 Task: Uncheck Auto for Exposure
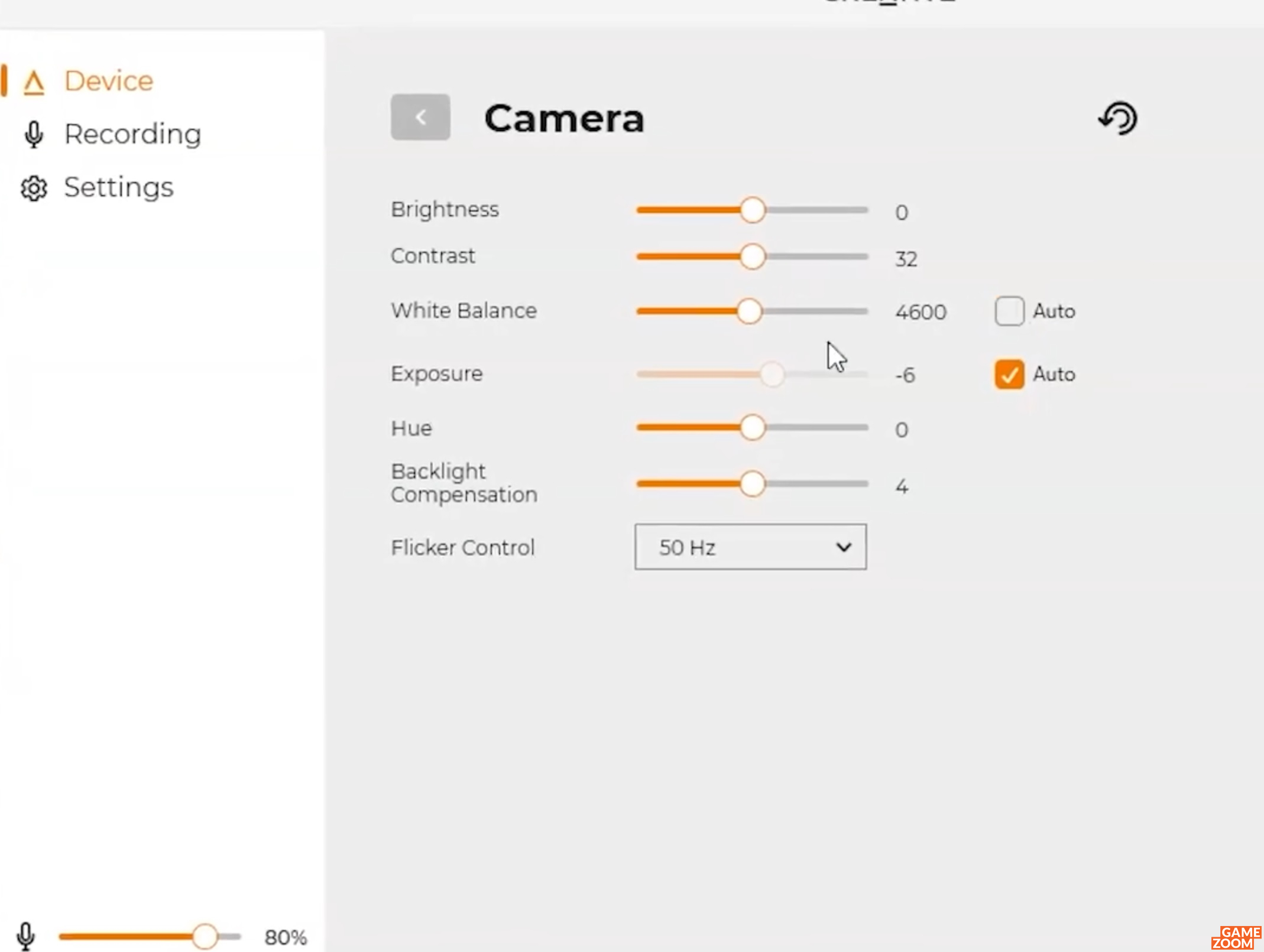tap(1009, 374)
